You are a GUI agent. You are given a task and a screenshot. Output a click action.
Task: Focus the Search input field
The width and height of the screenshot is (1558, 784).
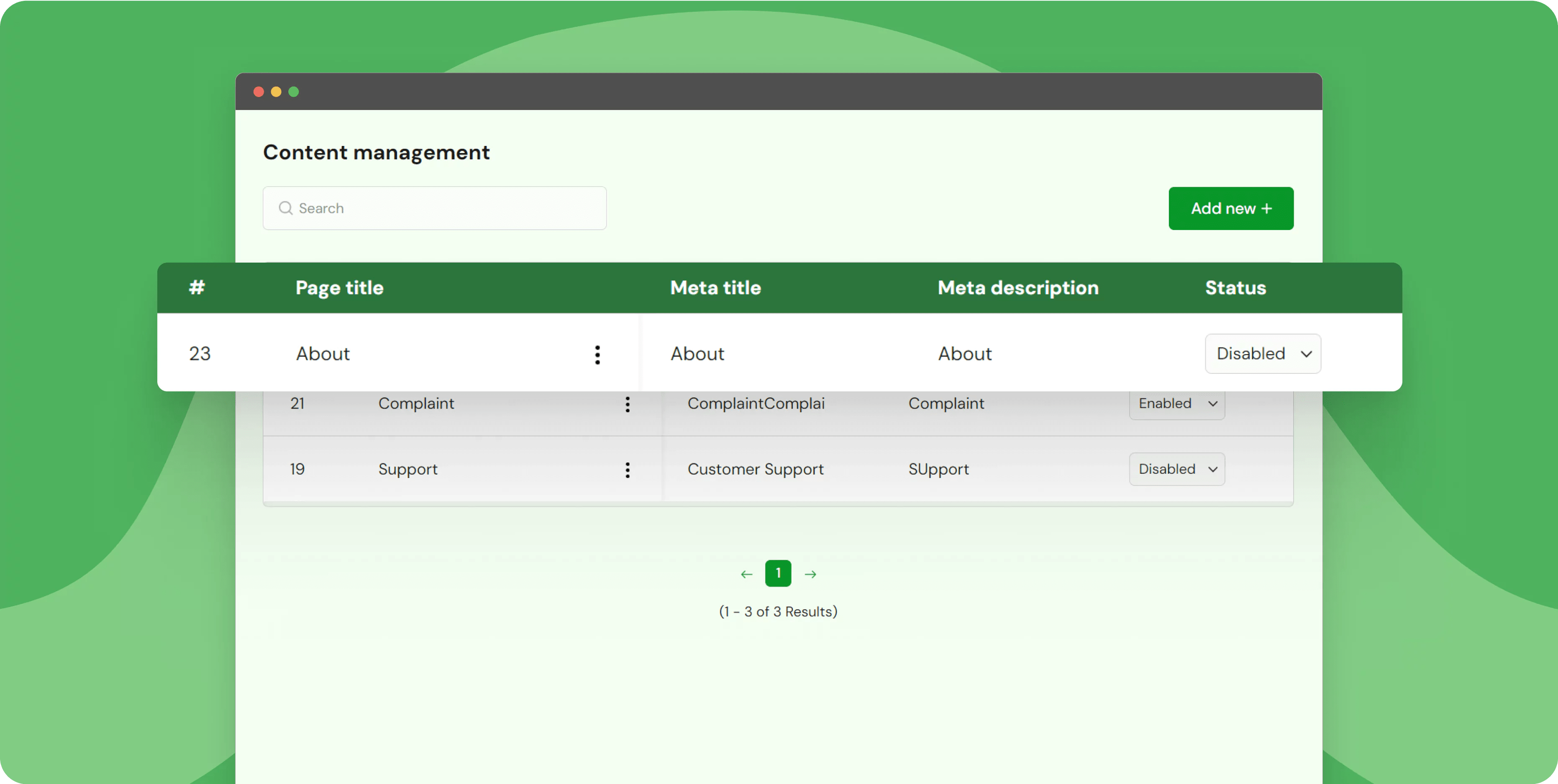click(x=434, y=208)
